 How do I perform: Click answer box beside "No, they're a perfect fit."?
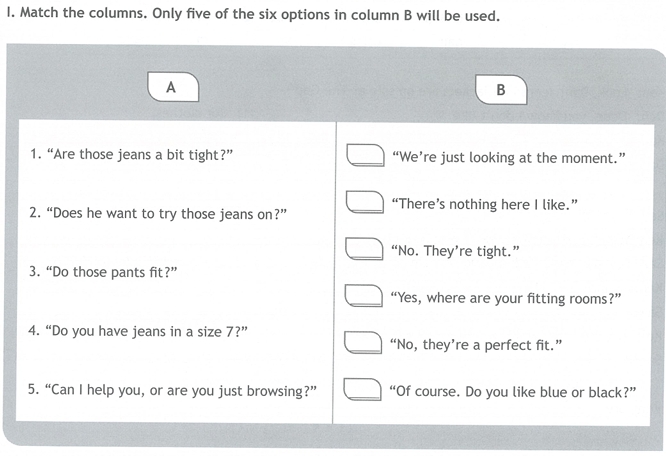pyautogui.click(x=363, y=342)
